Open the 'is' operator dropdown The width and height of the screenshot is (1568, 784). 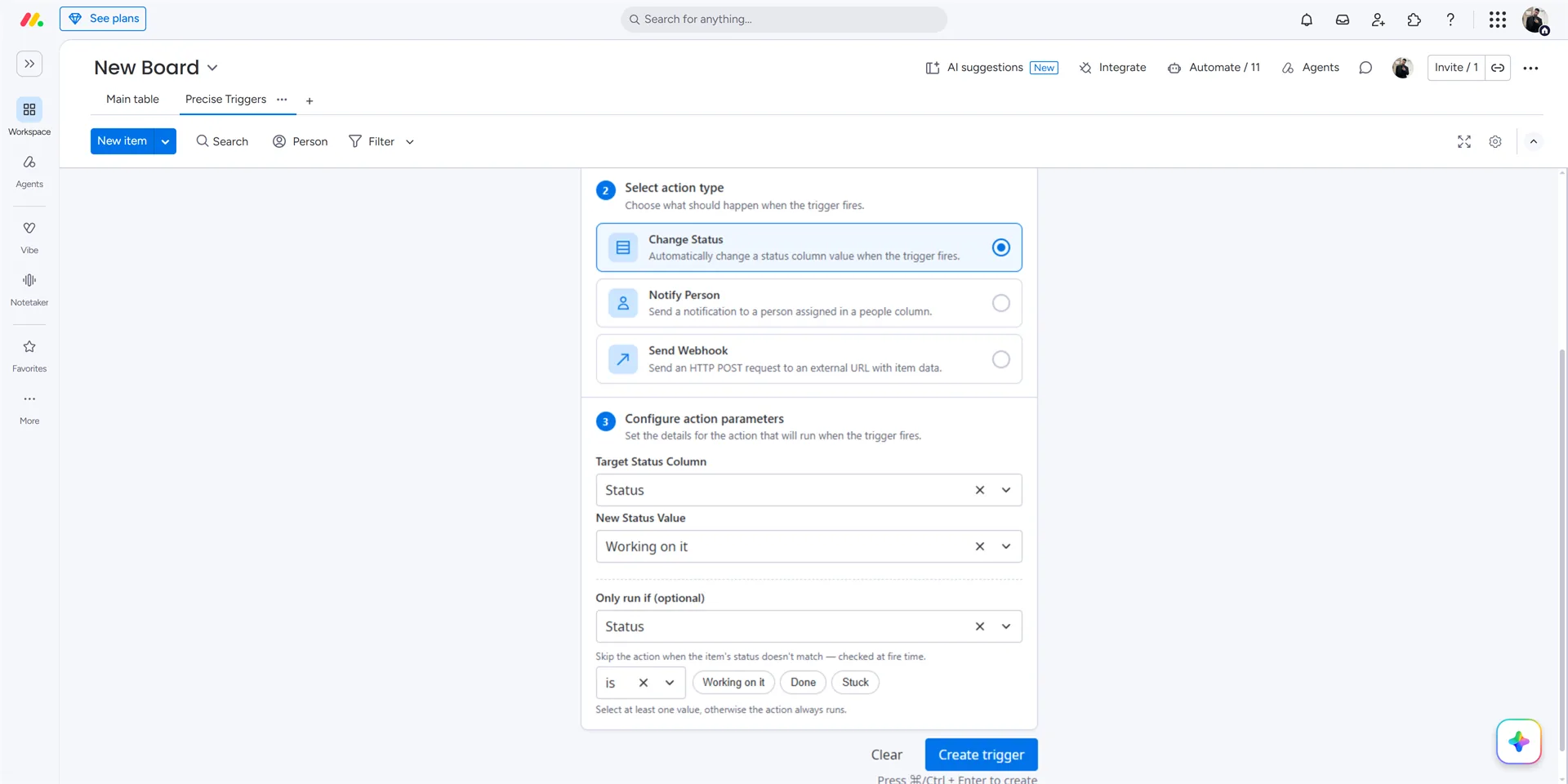click(x=670, y=683)
